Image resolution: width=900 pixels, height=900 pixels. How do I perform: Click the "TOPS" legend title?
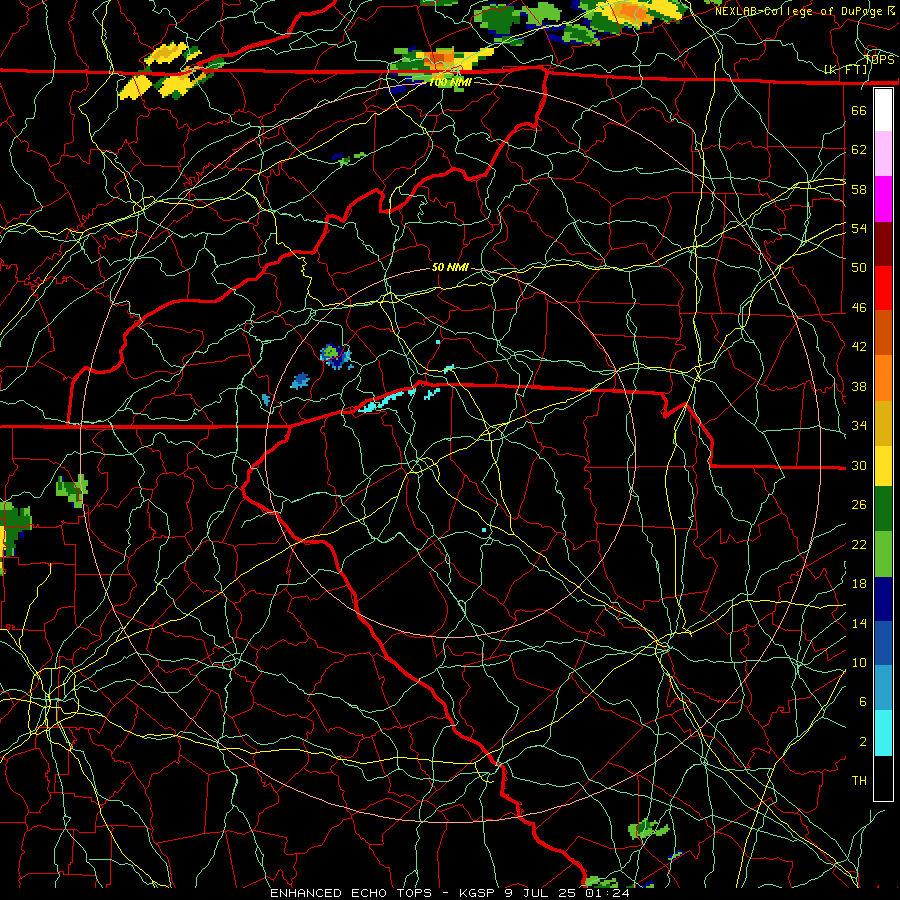click(x=879, y=60)
